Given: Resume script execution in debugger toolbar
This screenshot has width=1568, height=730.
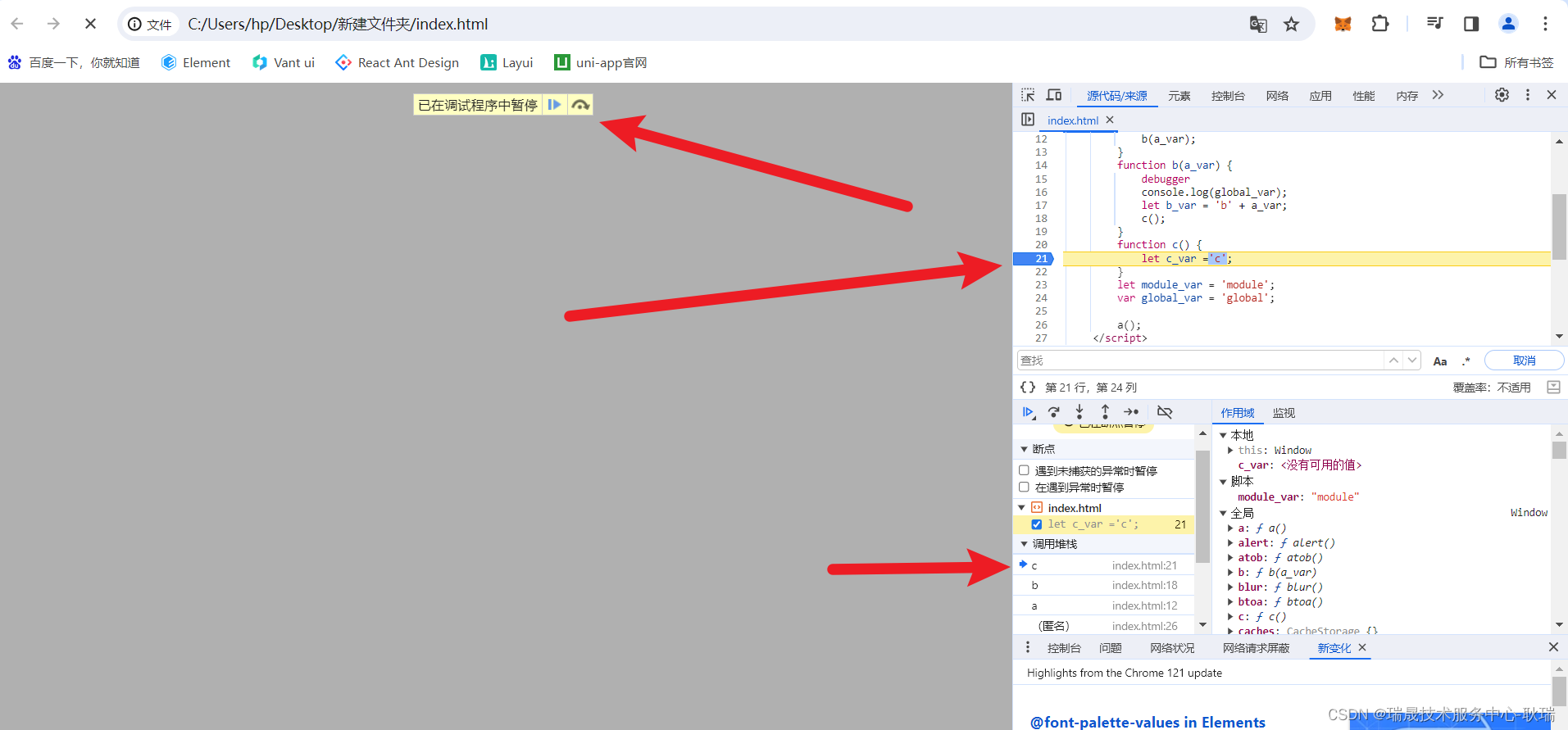Looking at the screenshot, I should (x=1029, y=412).
